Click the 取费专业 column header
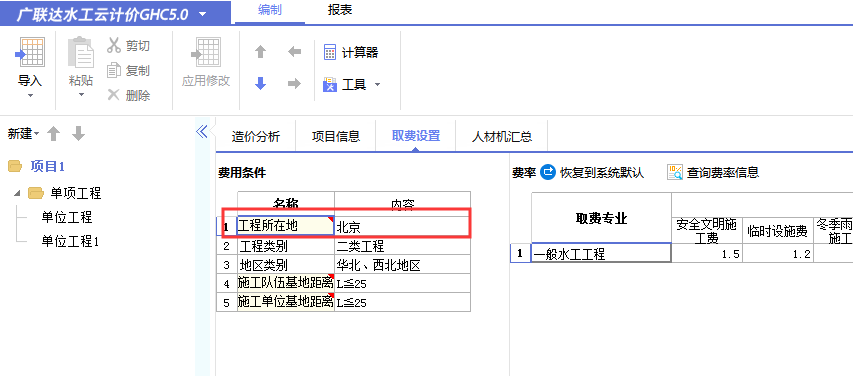 [601, 218]
